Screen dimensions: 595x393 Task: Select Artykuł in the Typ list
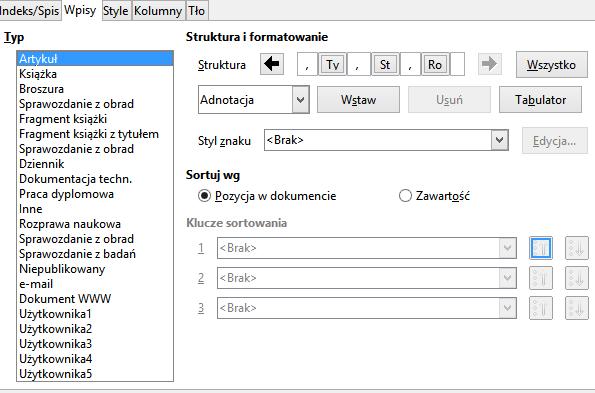(x=95, y=59)
